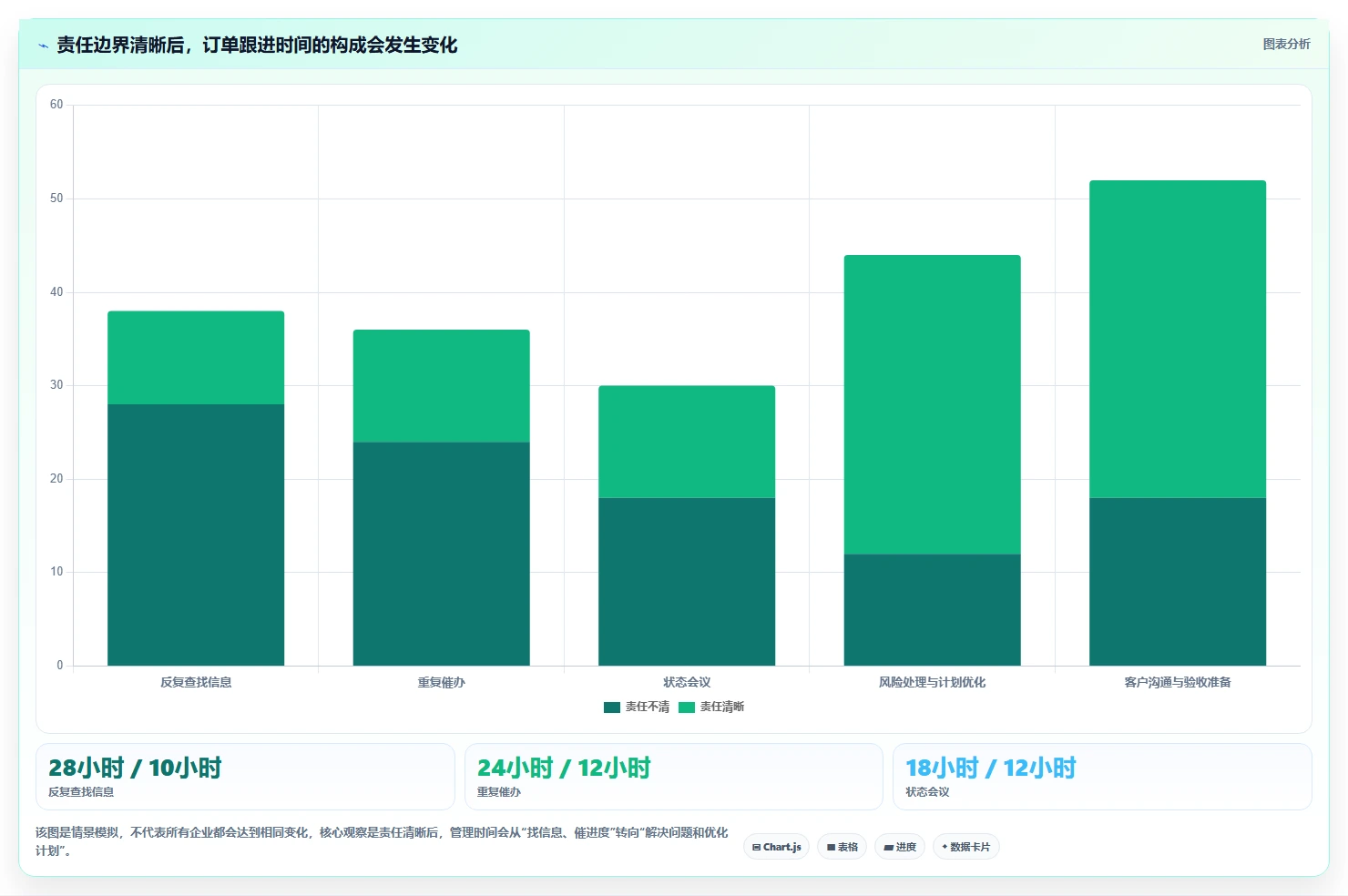This screenshot has width=1348, height=896.
Task: Click the 重复催办 x-axis label
Action: pos(442,682)
